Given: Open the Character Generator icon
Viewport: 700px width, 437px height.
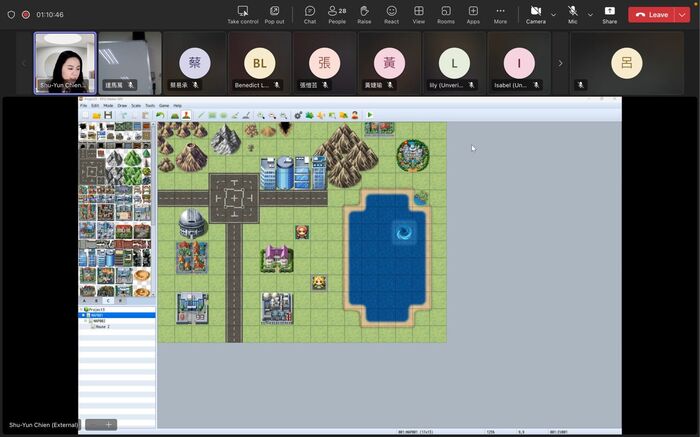Looking at the screenshot, I should (355, 115).
